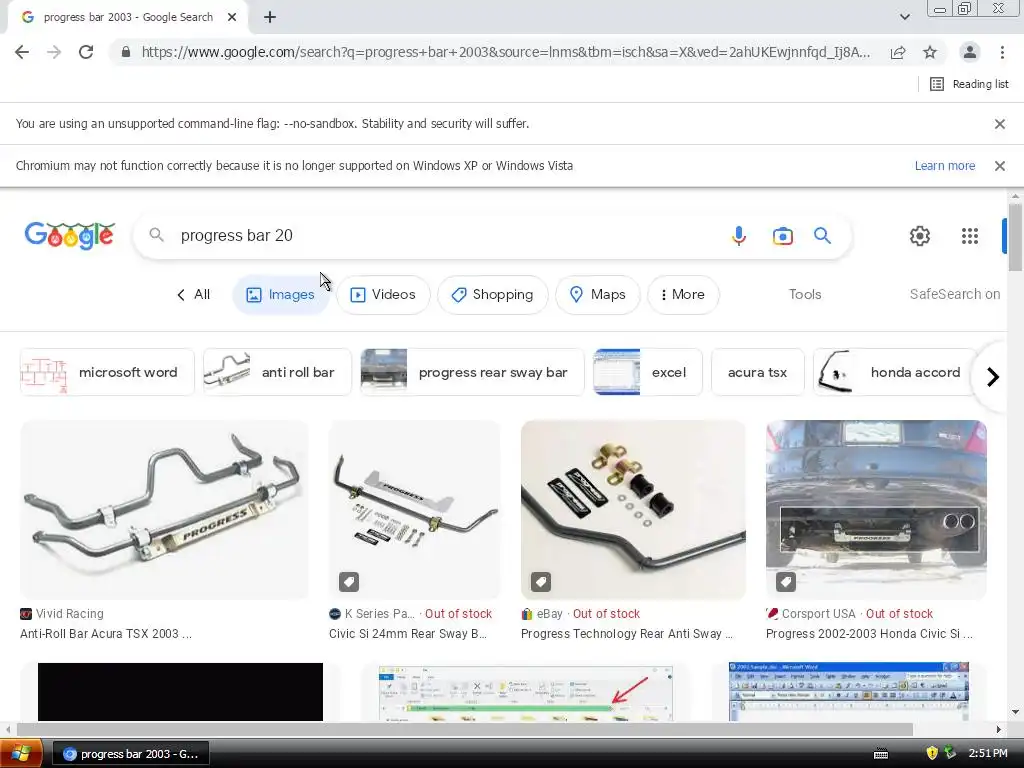Go to Google logo homepage
1024x768 pixels.
[x=70, y=235]
